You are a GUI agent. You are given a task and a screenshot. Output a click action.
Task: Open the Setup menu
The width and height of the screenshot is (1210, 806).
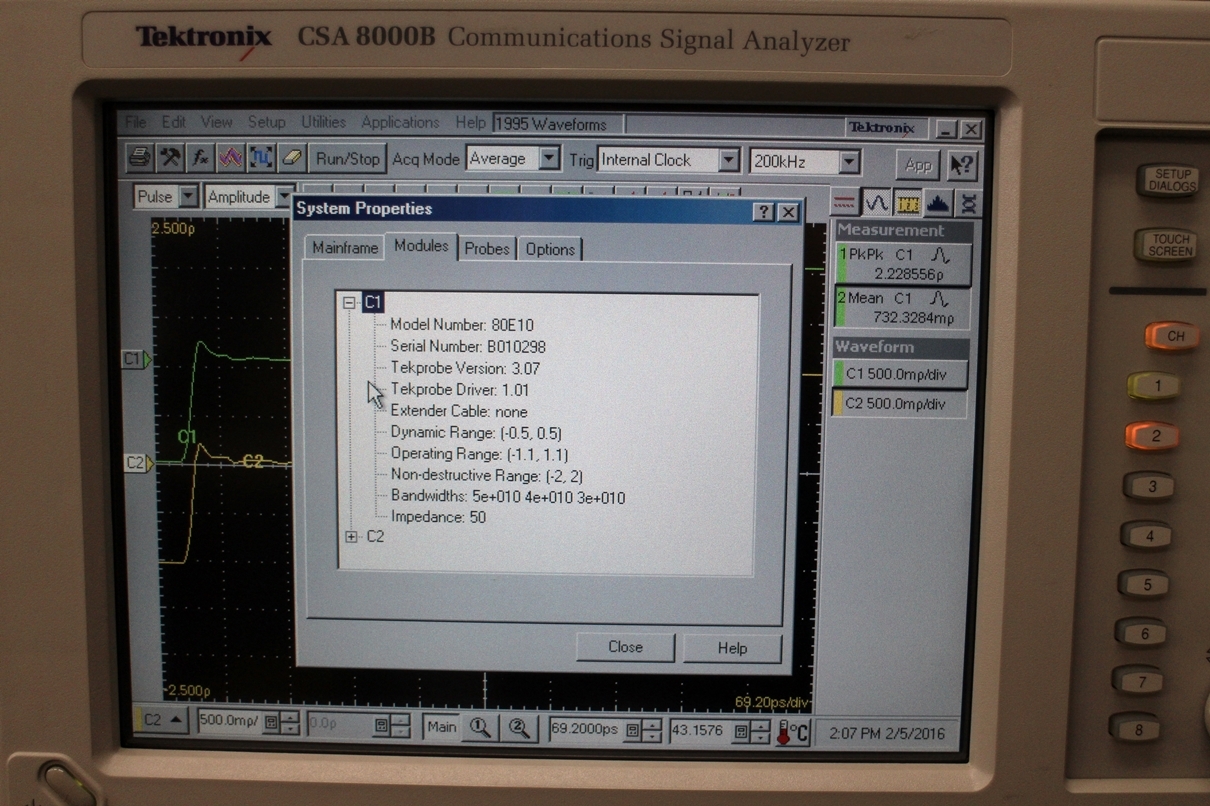point(266,122)
